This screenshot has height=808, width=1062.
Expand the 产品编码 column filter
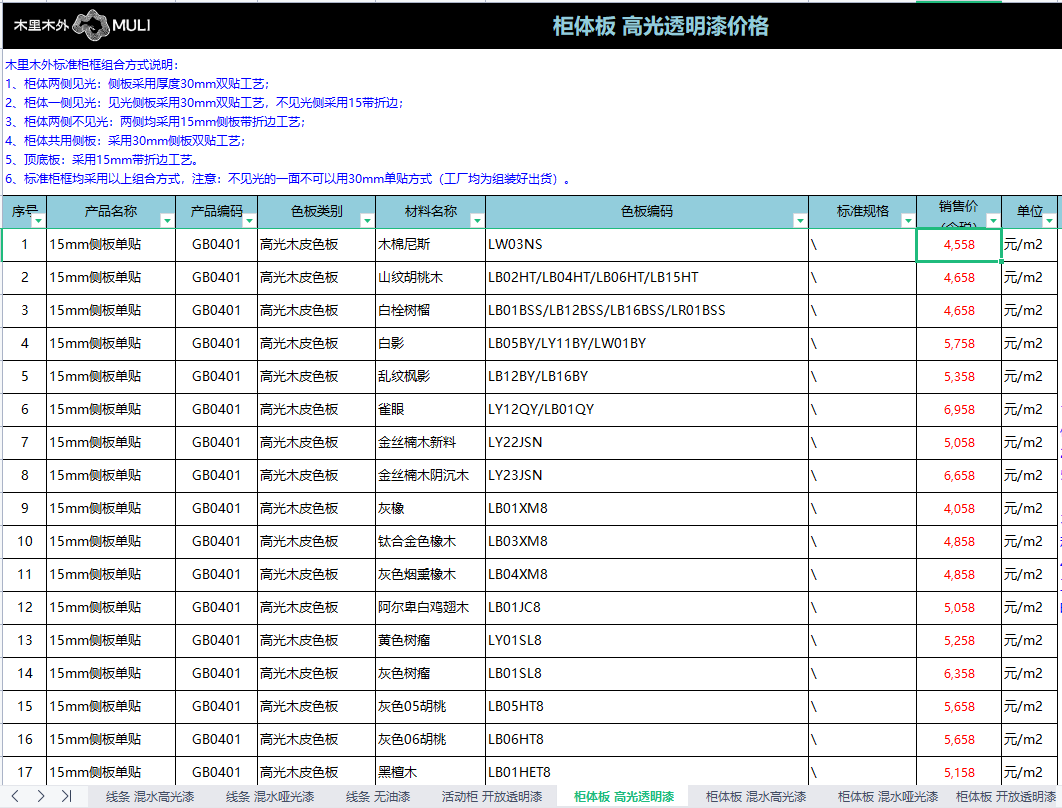(249, 220)
